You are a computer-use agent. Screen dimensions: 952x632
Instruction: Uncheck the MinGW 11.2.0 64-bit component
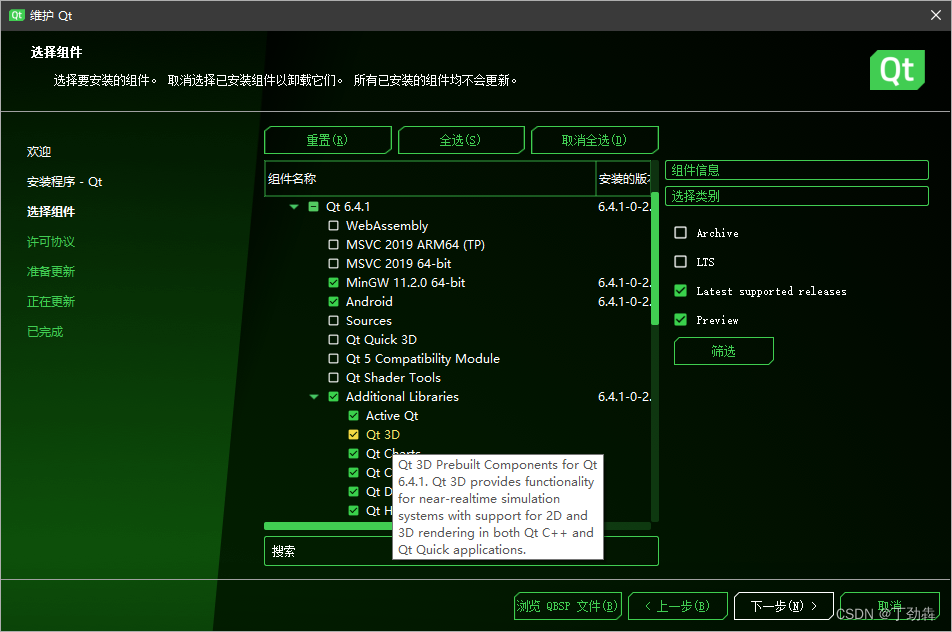point(333,282)
